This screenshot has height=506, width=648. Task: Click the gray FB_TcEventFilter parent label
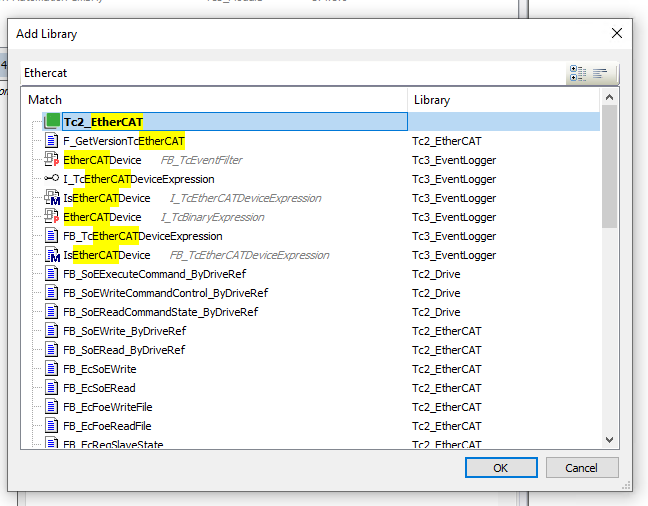[x=202, y=160]
